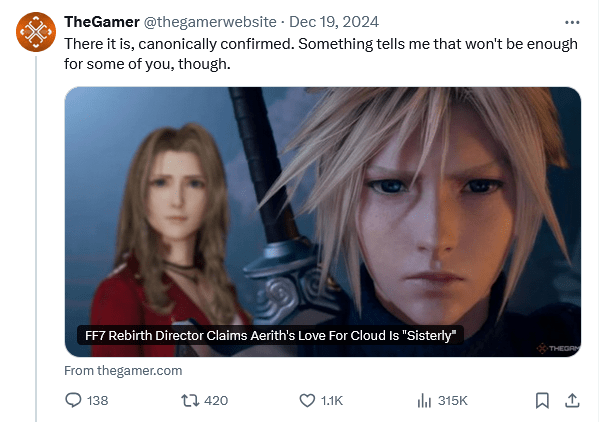Click the @thegamerwebsite handle
The image size is (607, 422).
210,22
